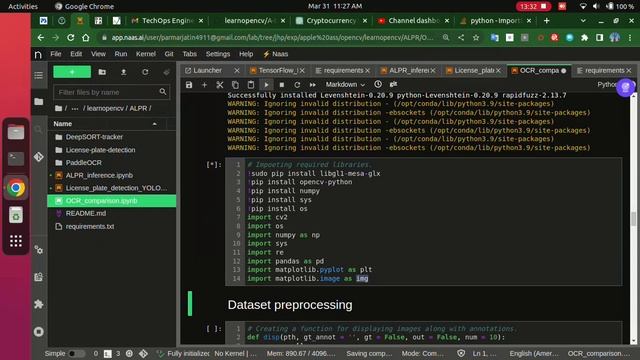Open Chrome extensions puzzle icon
640x360 pixels.
pyautogui.click(x=584, y=38)
